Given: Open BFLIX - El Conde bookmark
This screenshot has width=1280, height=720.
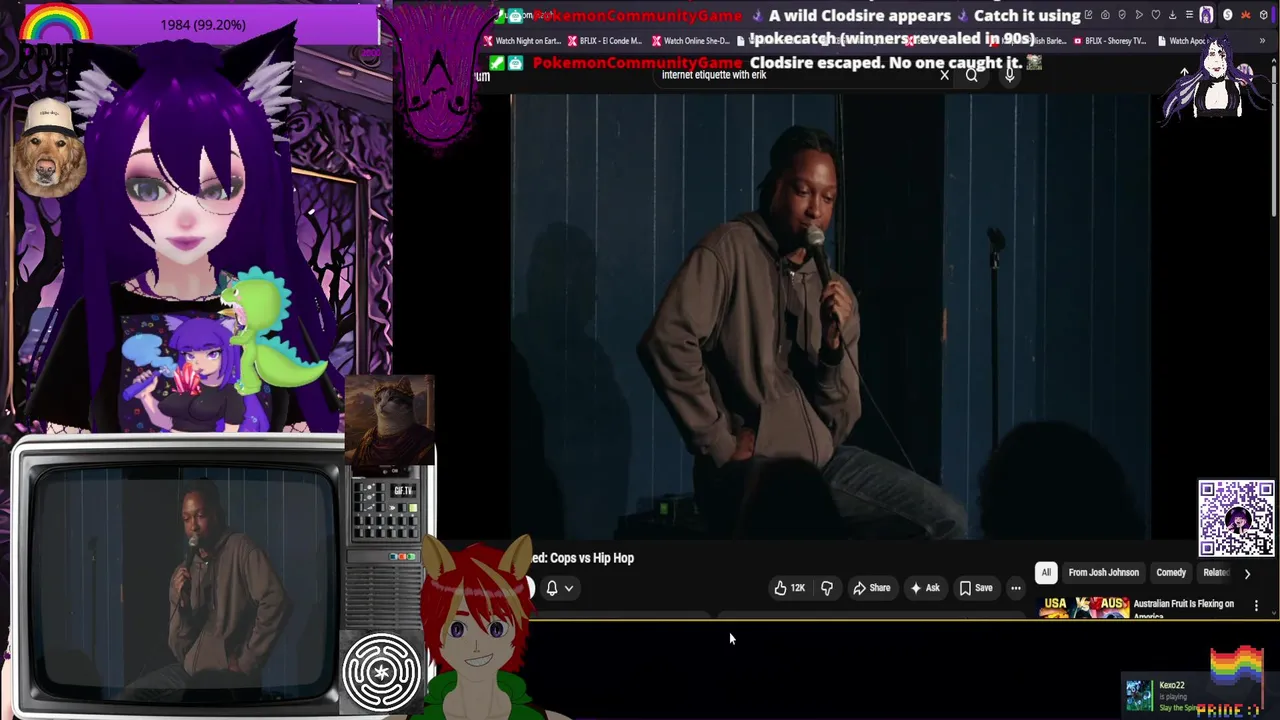Looking at the screenshot, I should [606, 41].
